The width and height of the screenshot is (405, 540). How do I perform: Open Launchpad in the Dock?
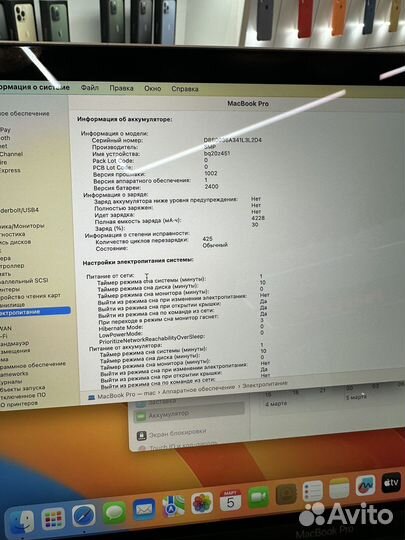tap(53, 519)
